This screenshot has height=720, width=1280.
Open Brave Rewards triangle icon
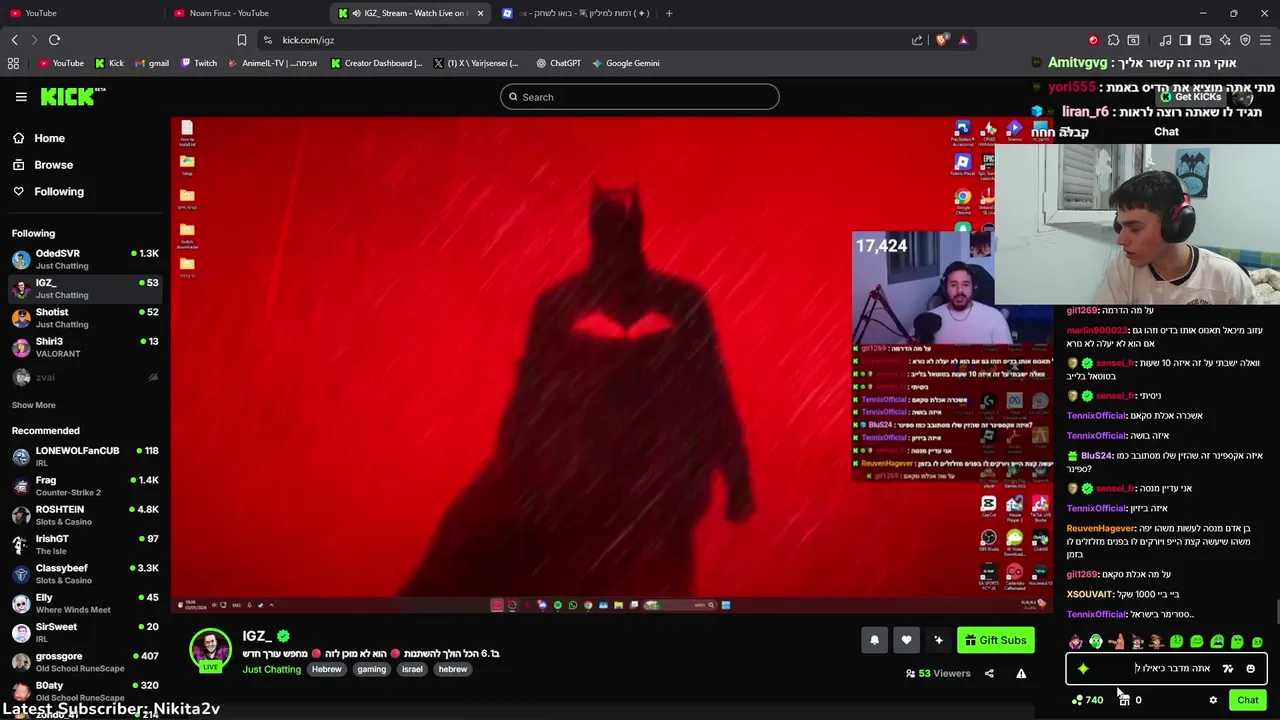963,40
